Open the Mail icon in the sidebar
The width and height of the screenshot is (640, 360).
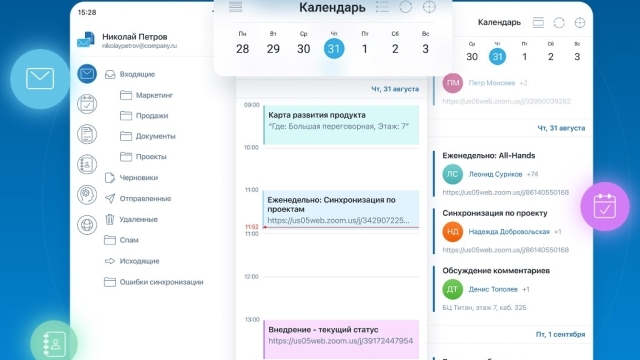point(87,74)
